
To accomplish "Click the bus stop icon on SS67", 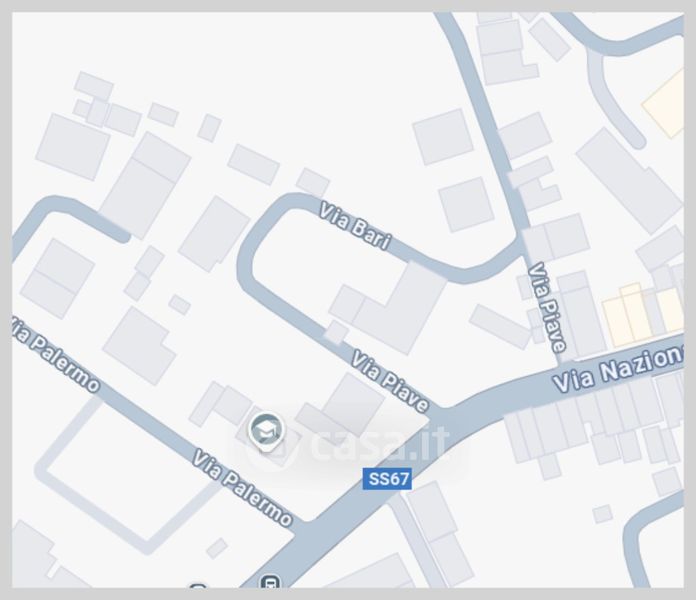I will click(270, 582).
